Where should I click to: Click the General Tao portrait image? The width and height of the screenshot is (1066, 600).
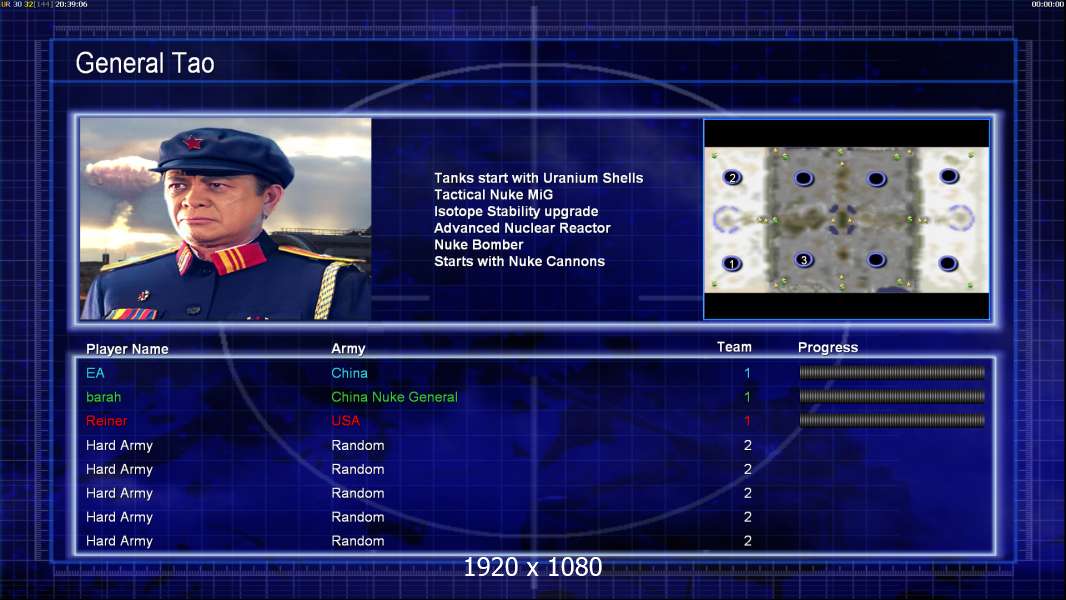pyautogui.click(x=225, y=219)
